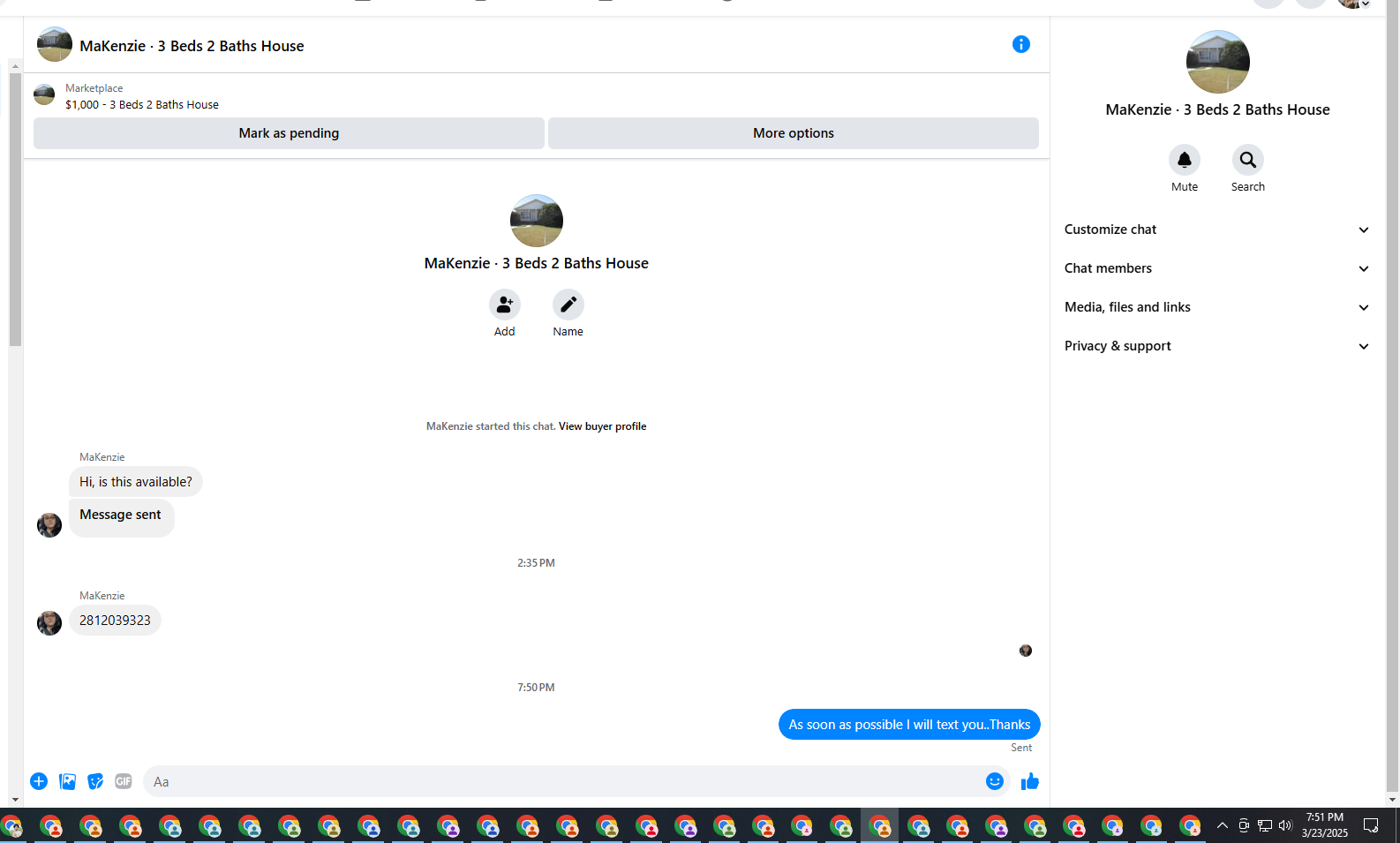The image size is (1400, 843).
Task: Expand Media, files and links section
Action: coord(1217,307)
